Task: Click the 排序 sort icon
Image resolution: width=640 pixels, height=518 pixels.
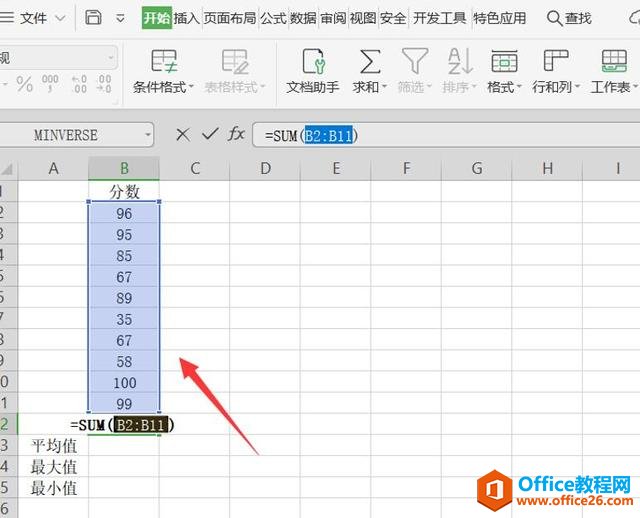Action: coord(460,61)
